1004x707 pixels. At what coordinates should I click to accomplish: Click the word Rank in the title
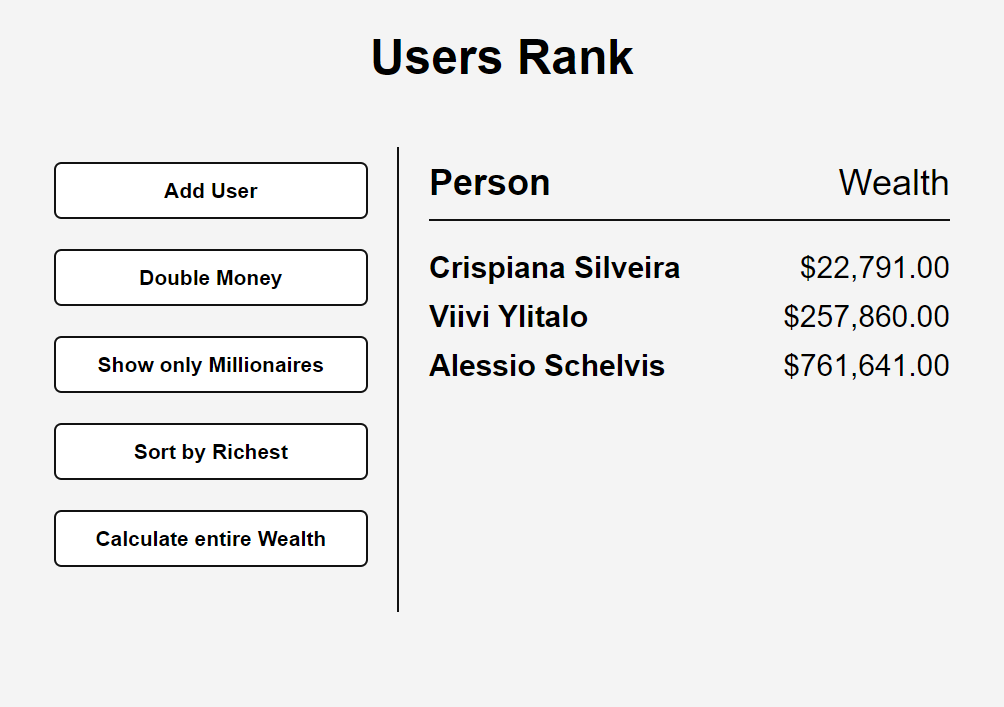coord(575,57)
